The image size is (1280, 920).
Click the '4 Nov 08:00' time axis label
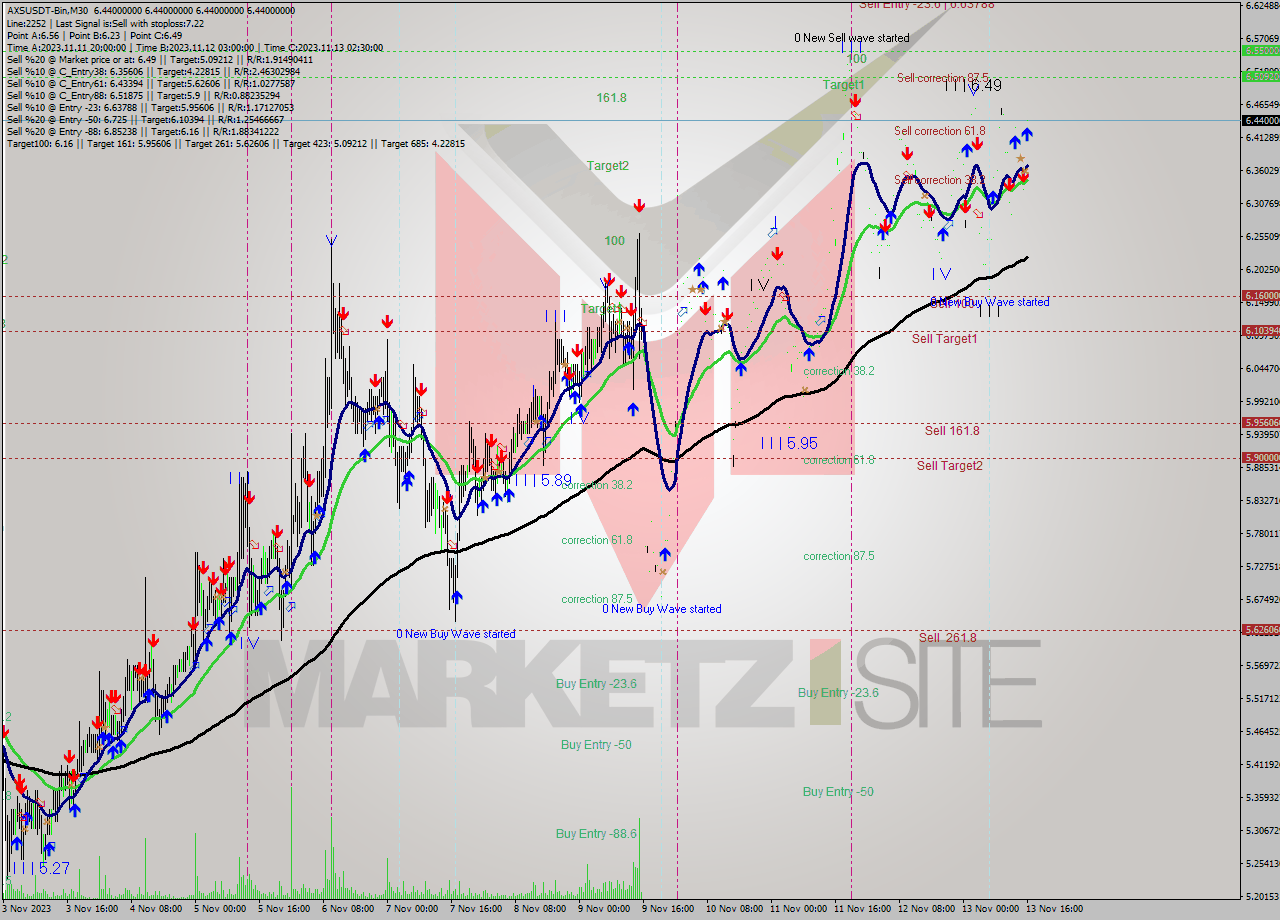157,909
